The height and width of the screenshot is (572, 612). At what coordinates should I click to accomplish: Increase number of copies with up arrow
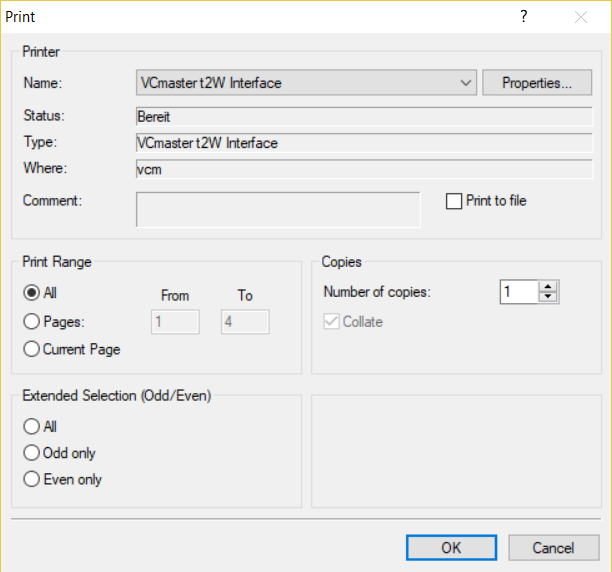click(548, 287)
